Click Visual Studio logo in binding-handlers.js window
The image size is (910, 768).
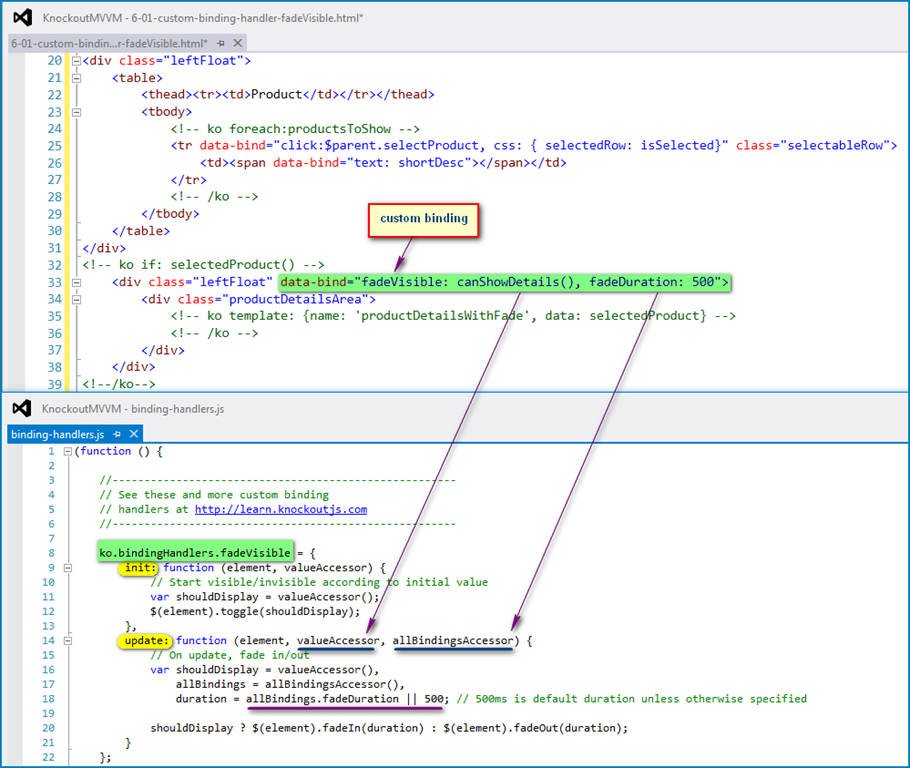point(22,408)
